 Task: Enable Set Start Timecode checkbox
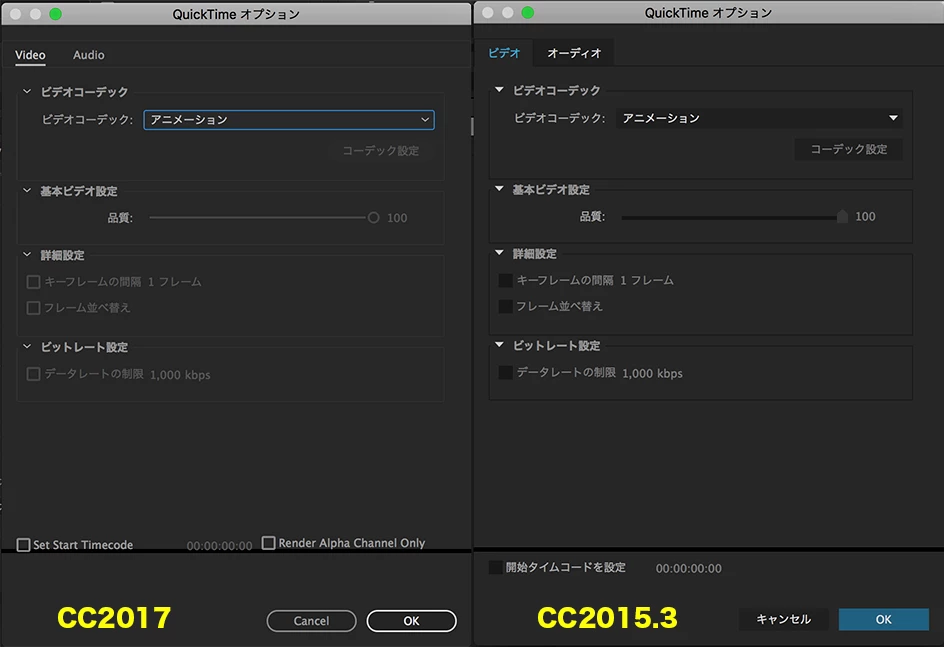(23, 545)
